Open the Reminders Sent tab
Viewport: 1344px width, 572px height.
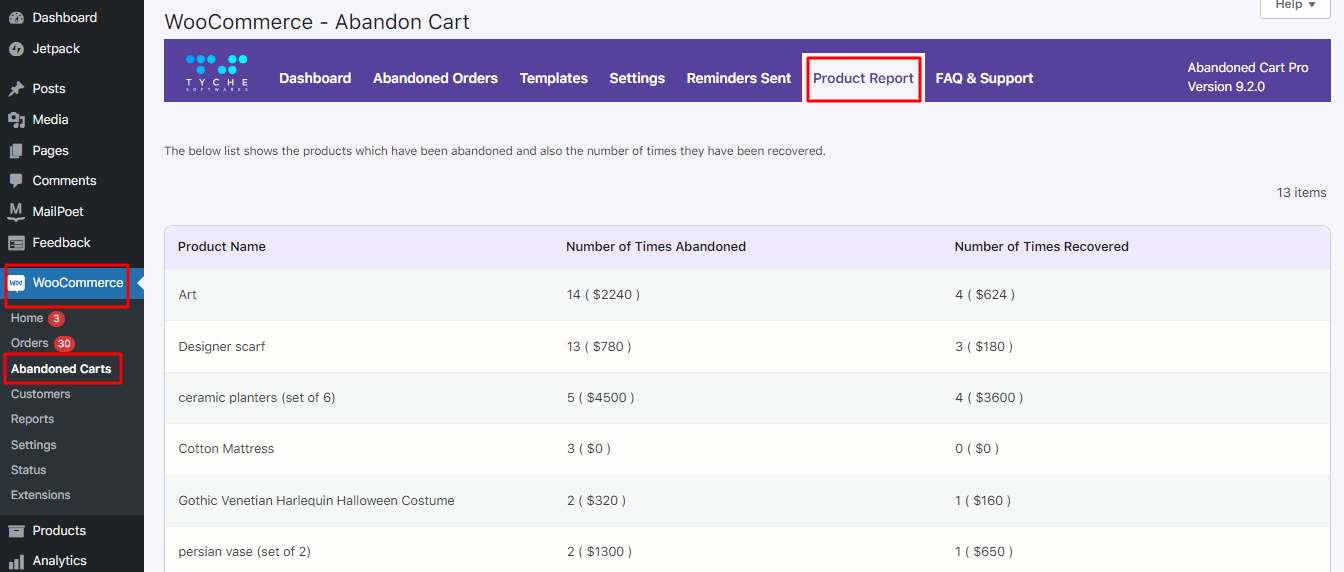[738, 78]
